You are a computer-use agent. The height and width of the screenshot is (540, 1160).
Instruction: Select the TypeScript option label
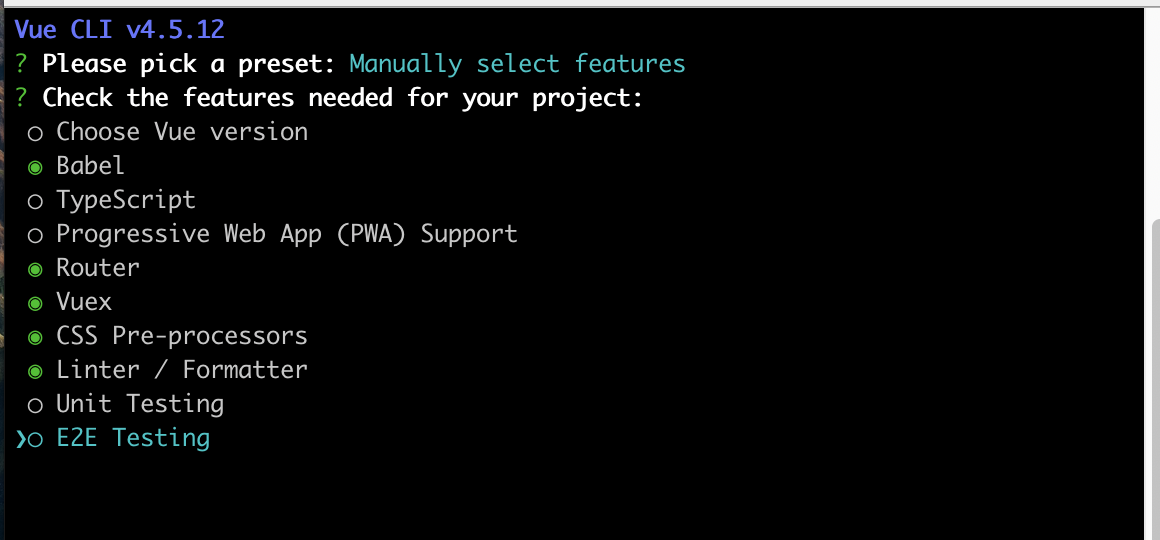coord(126,200)
